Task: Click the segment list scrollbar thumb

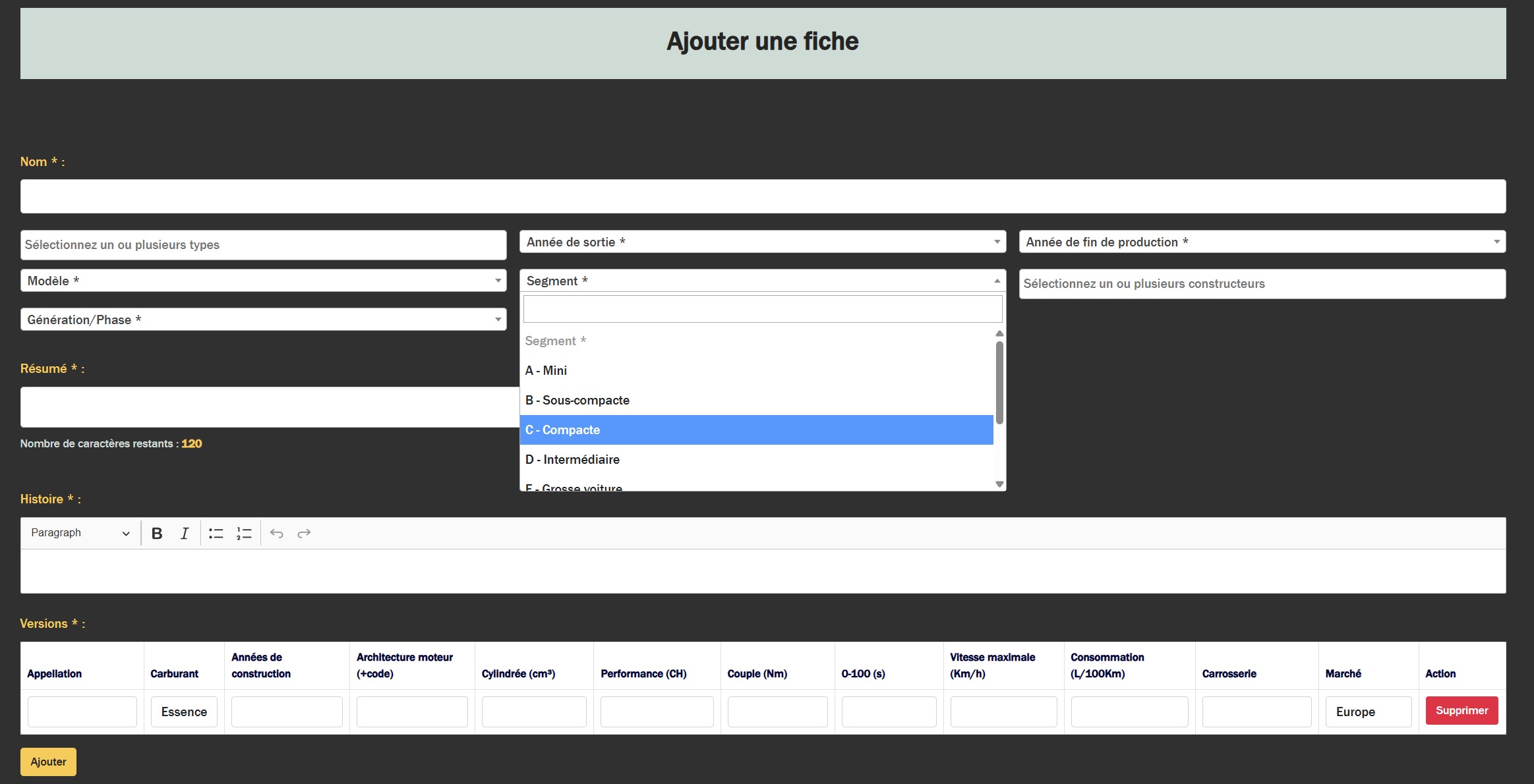Action: [x=999, y=382]
